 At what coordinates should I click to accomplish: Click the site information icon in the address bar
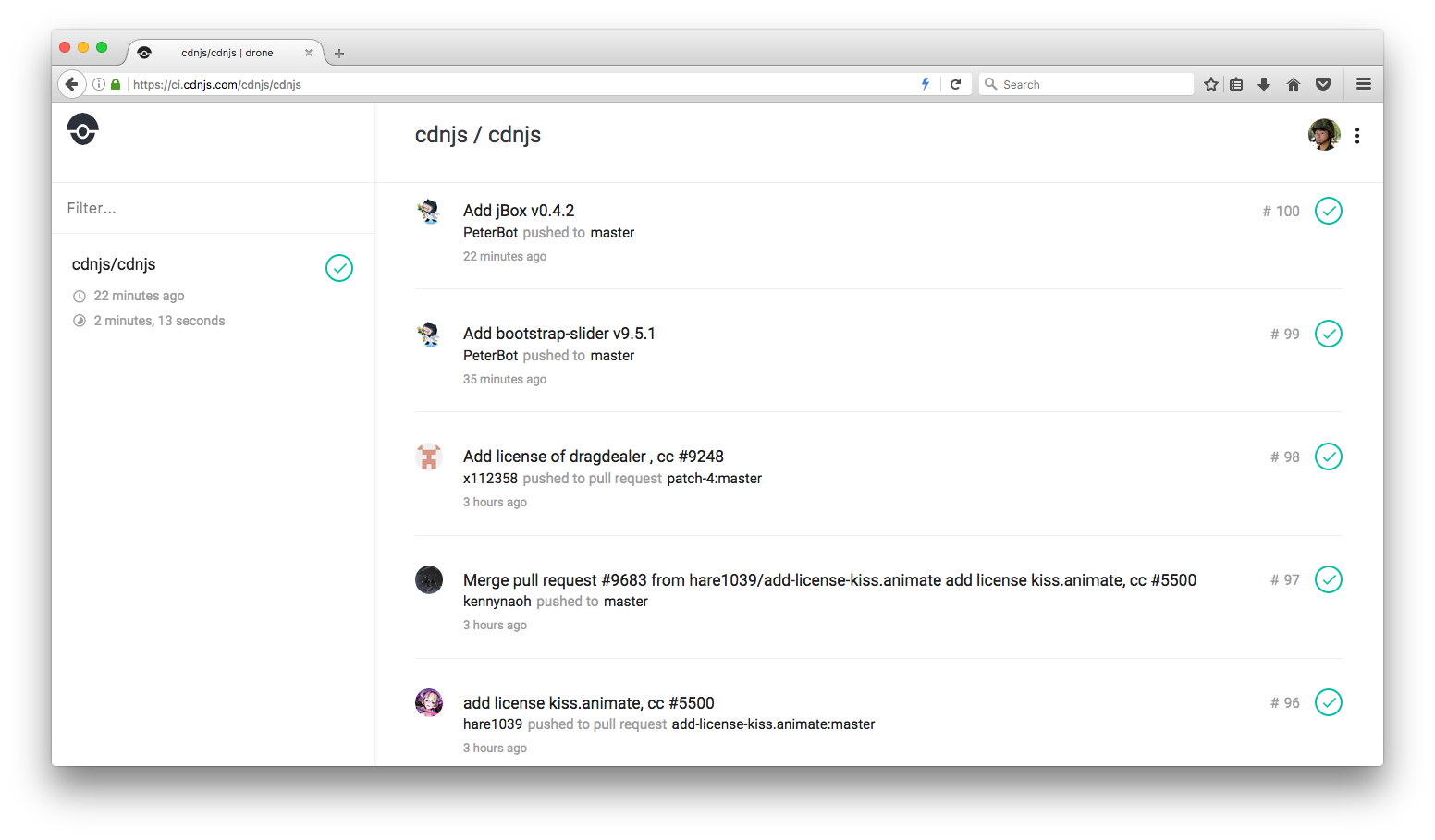(x=99, y=84)
